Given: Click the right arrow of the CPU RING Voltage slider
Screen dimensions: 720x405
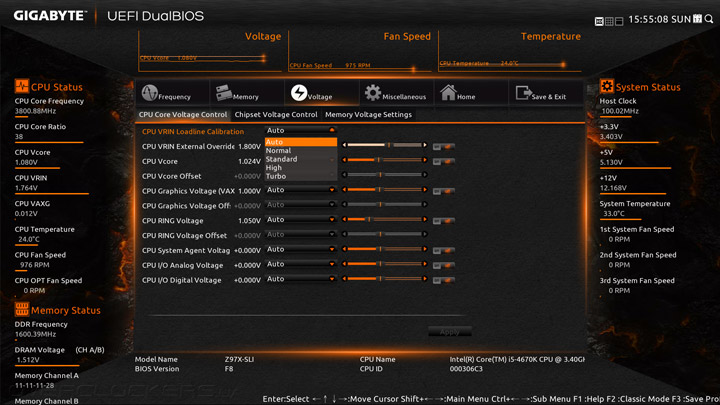Looking at the screenshot, I should (x=425, y=219).
